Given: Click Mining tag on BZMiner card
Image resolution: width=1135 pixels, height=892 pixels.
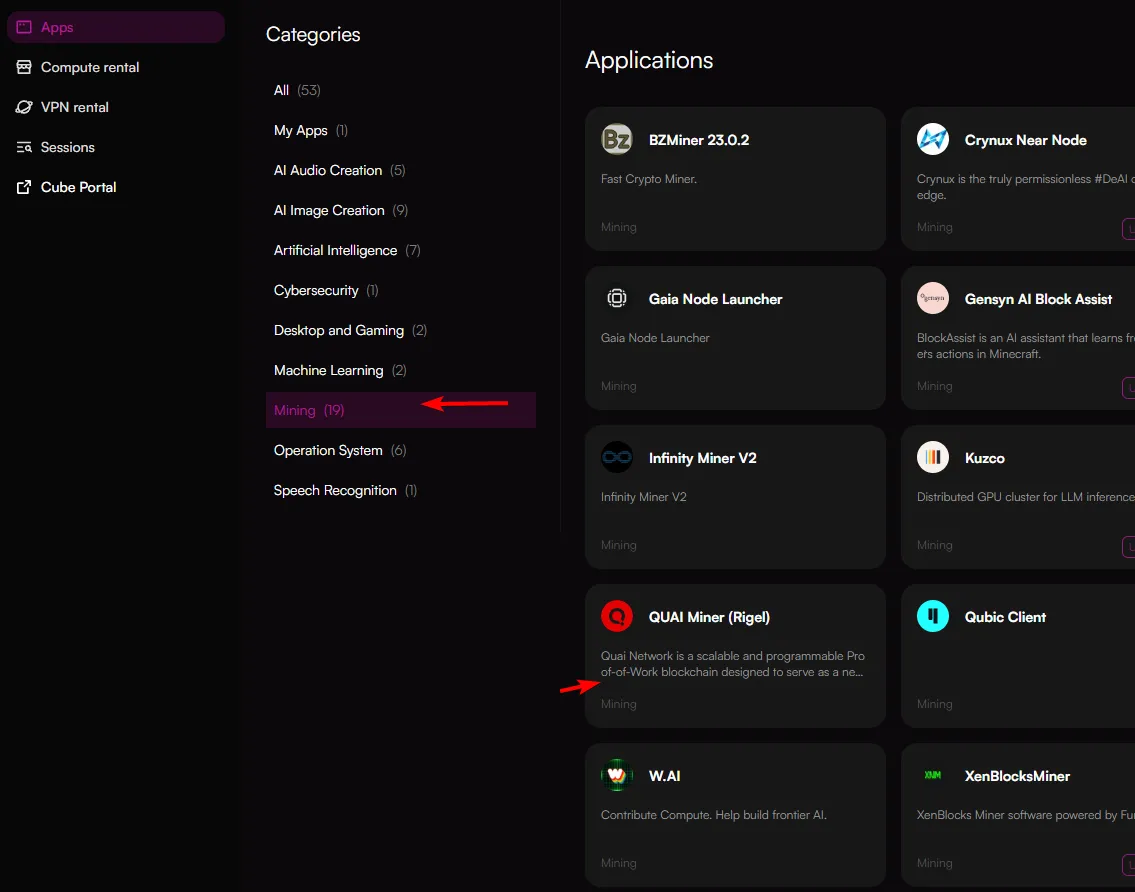Looking at the screenshot, I should pyautogui.click(x=618, y=227).
